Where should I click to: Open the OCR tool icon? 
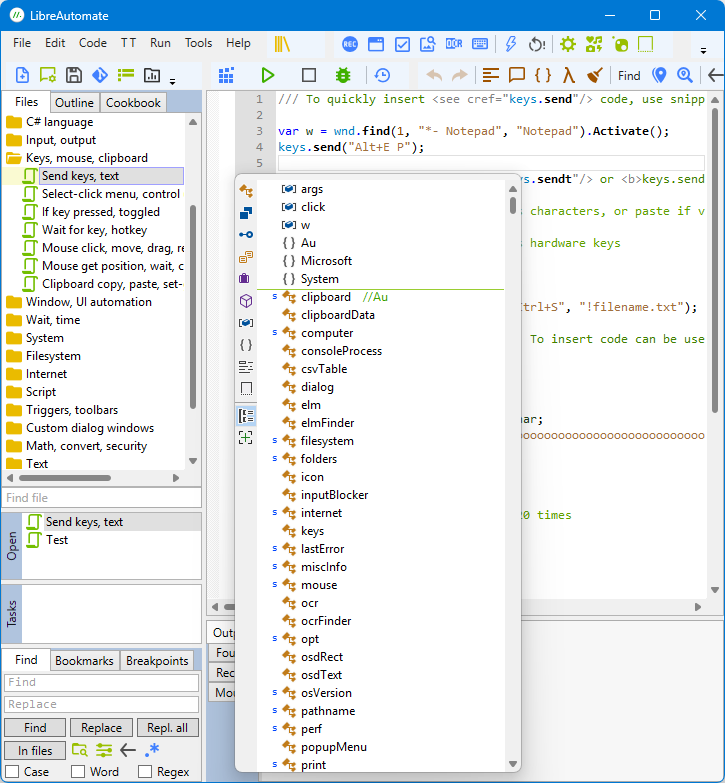tap(454, 44)
